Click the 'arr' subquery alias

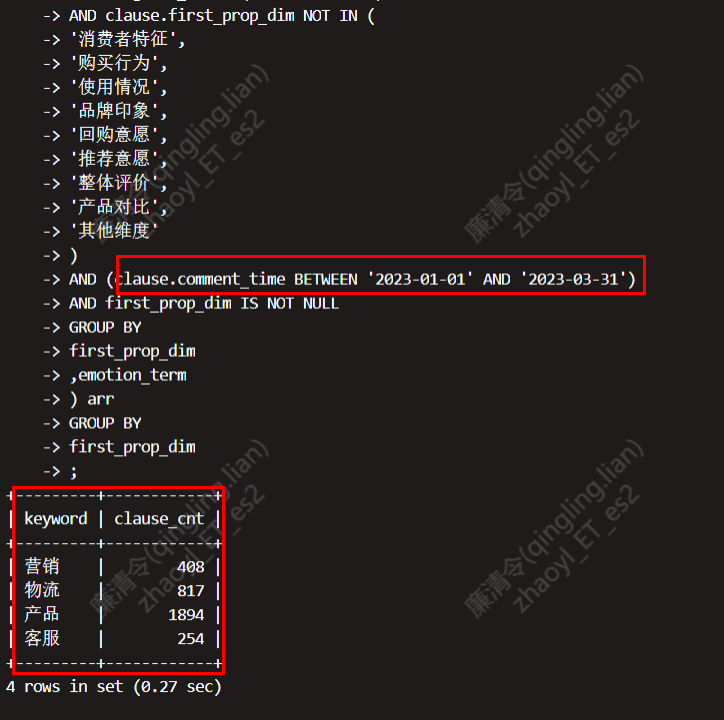click(x=101, y=399)
